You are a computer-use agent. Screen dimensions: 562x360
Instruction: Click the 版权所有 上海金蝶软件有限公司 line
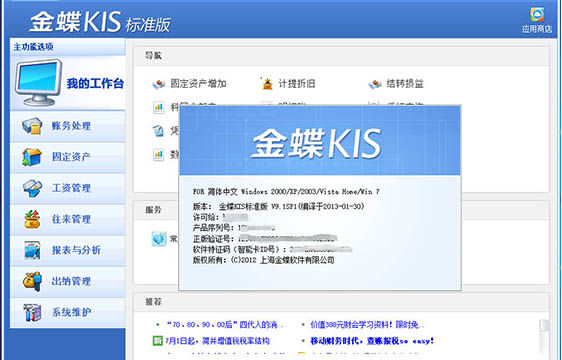coord(264,260)
